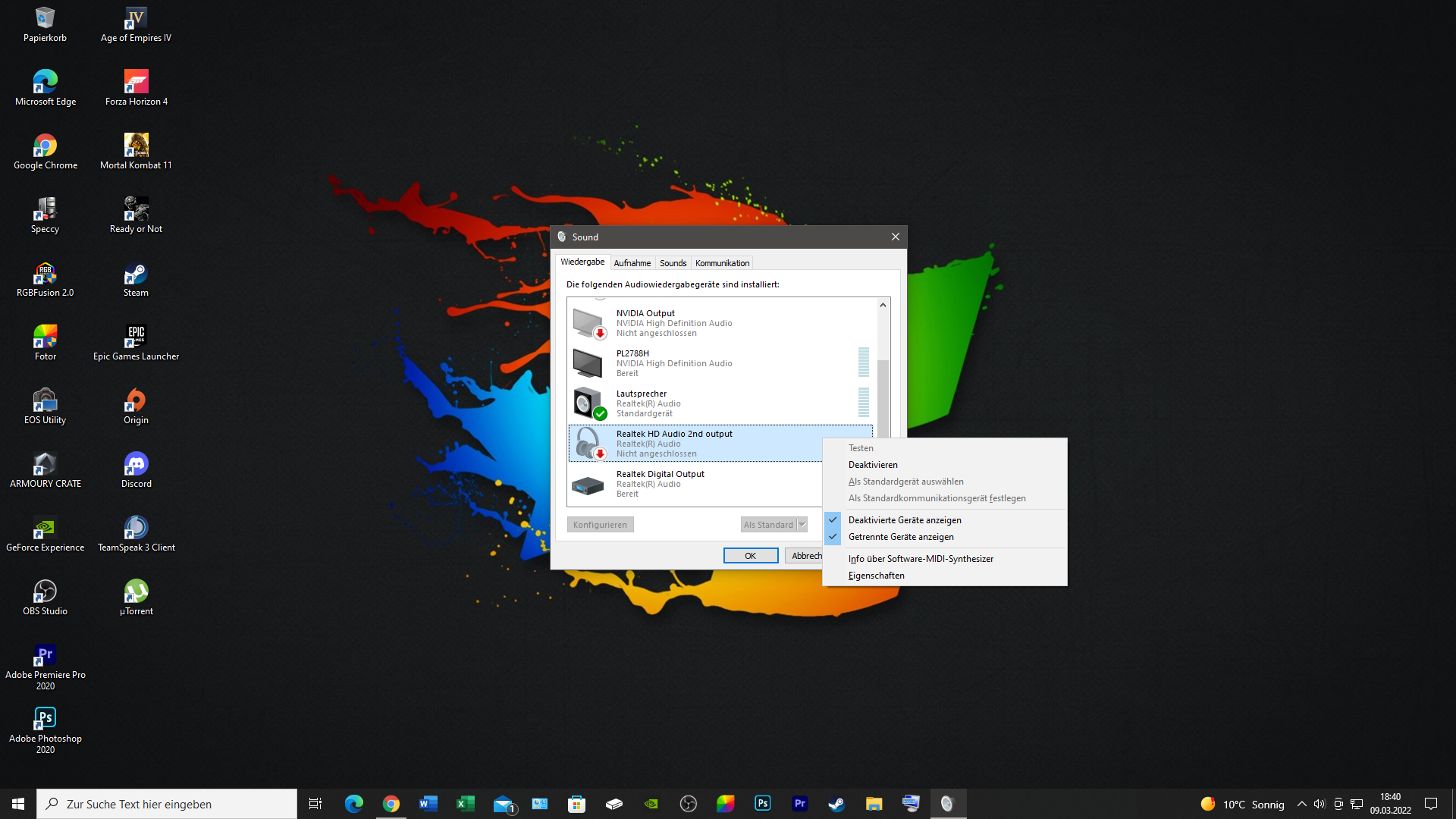This screenshot has height=819, width=1456.
Task: Click the NVIDIA Output device icon
Action: [588, 323]
